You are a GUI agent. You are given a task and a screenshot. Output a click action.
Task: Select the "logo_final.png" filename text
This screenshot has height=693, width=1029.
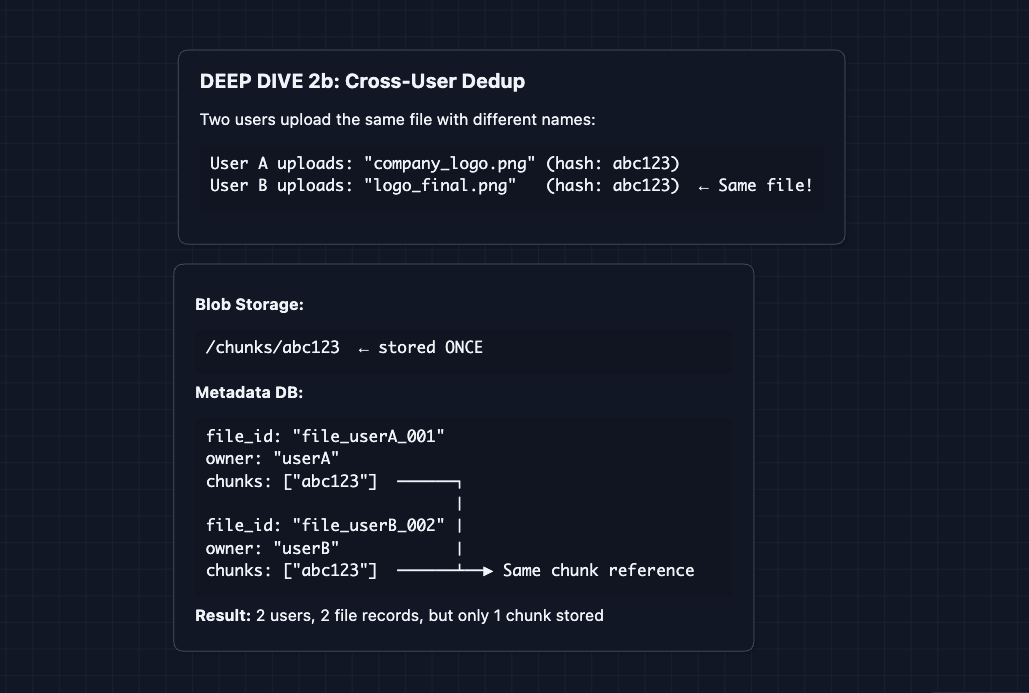pyautogui.click(x=441, y=186)
